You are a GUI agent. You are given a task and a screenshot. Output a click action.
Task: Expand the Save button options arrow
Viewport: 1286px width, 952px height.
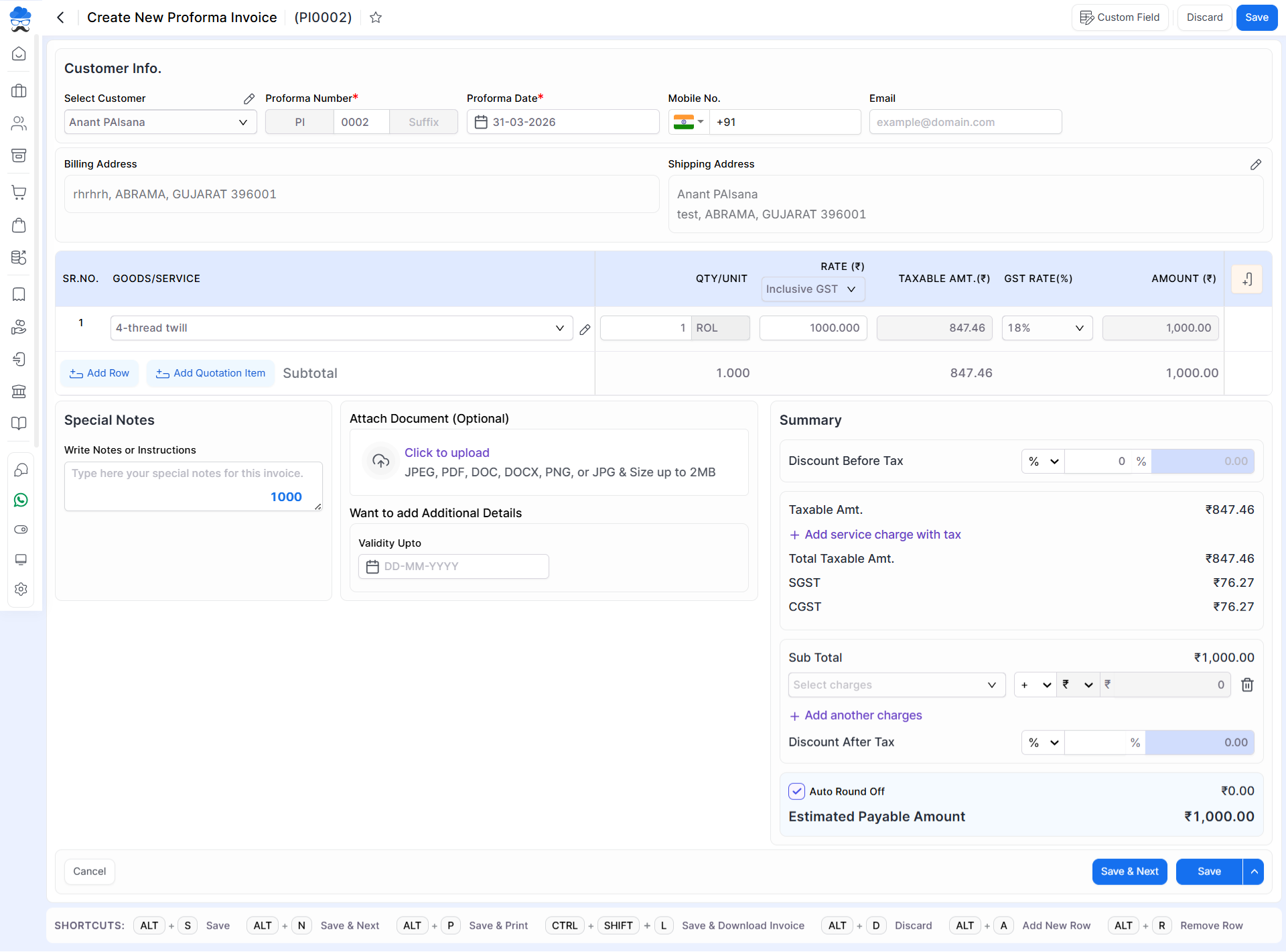point(1254,872)
